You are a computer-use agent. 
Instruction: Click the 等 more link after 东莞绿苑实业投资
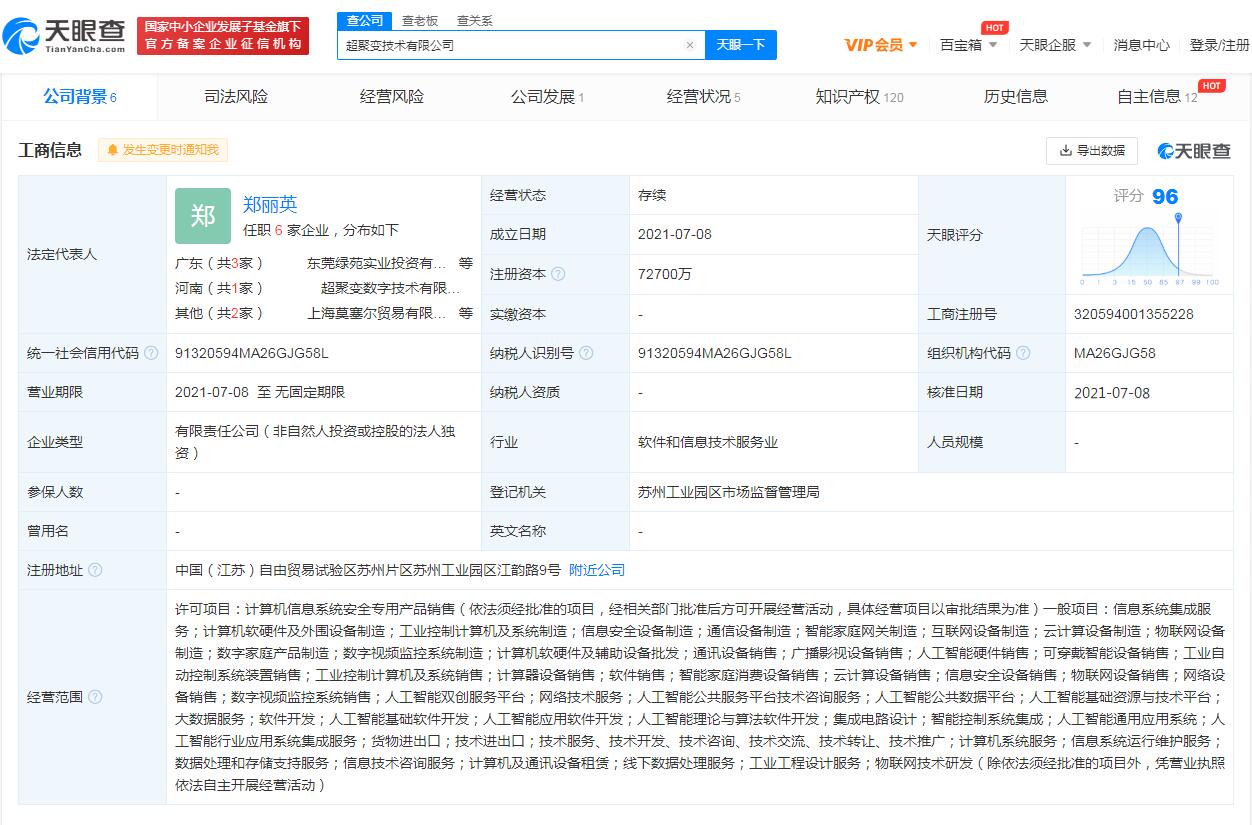pos(466,264)
